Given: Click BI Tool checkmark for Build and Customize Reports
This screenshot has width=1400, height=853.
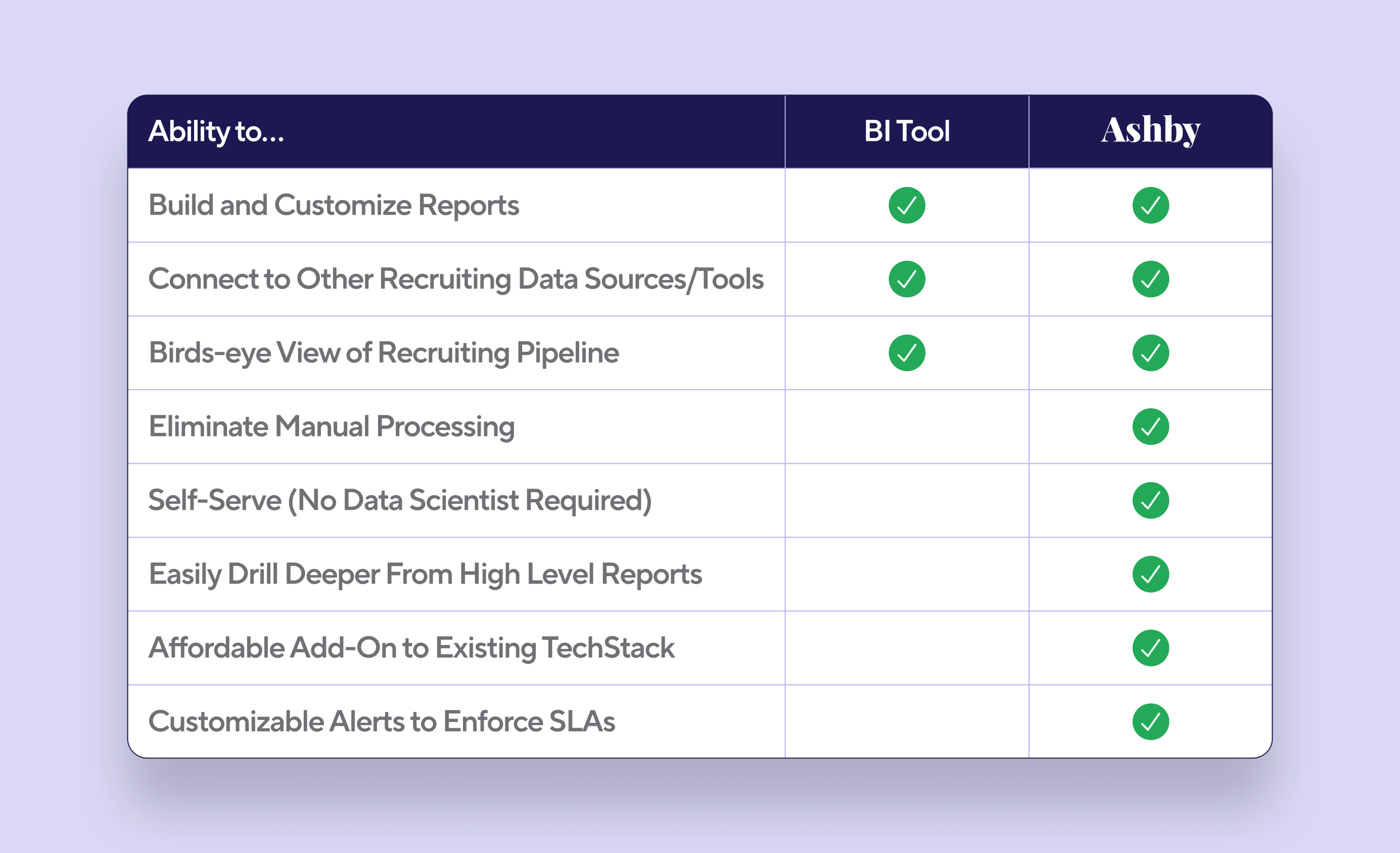Looking at the screenshot, I should point(907,205).
